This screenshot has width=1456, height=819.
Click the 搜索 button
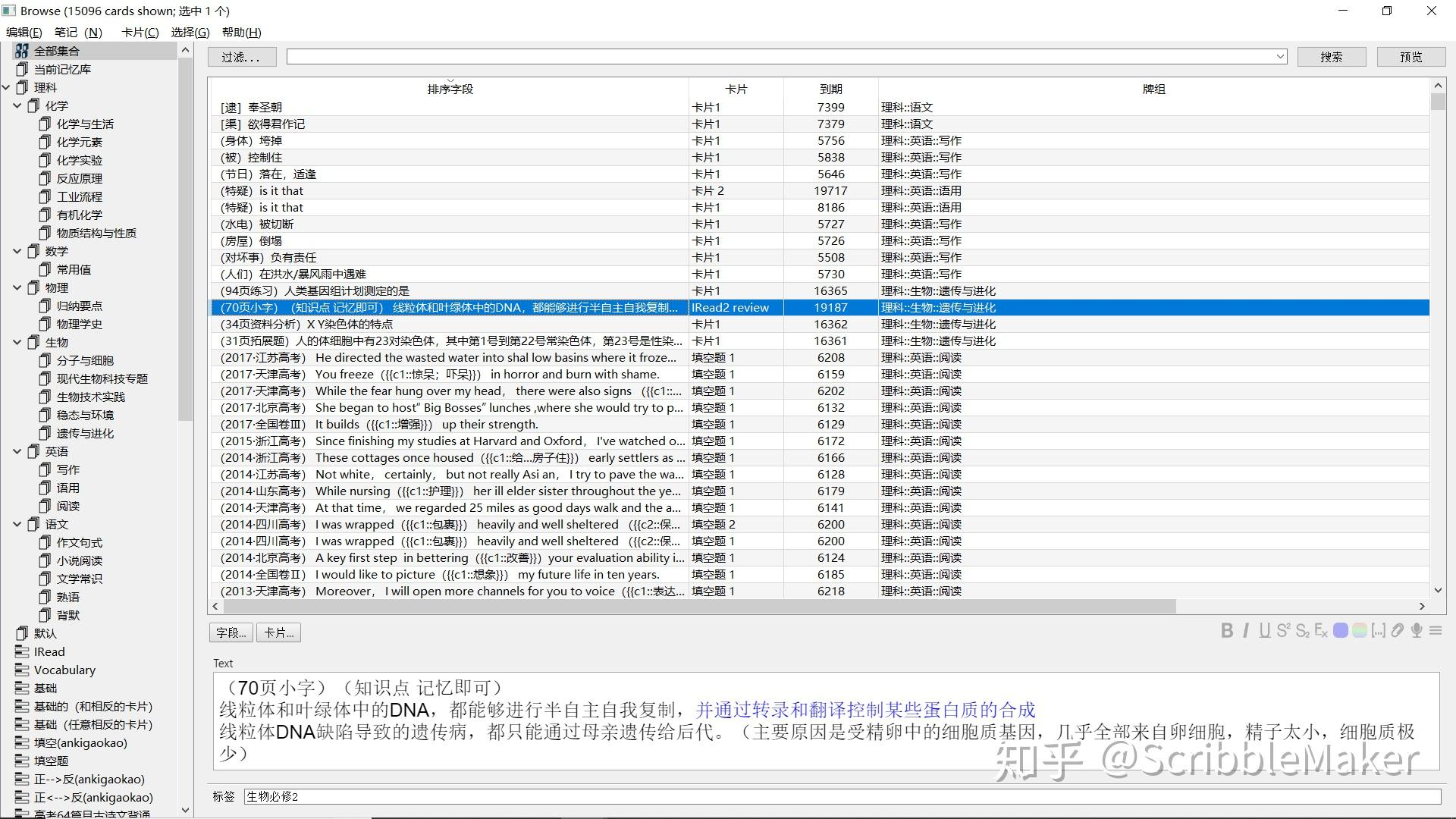pyautogui.click(x=1332, y=57)
